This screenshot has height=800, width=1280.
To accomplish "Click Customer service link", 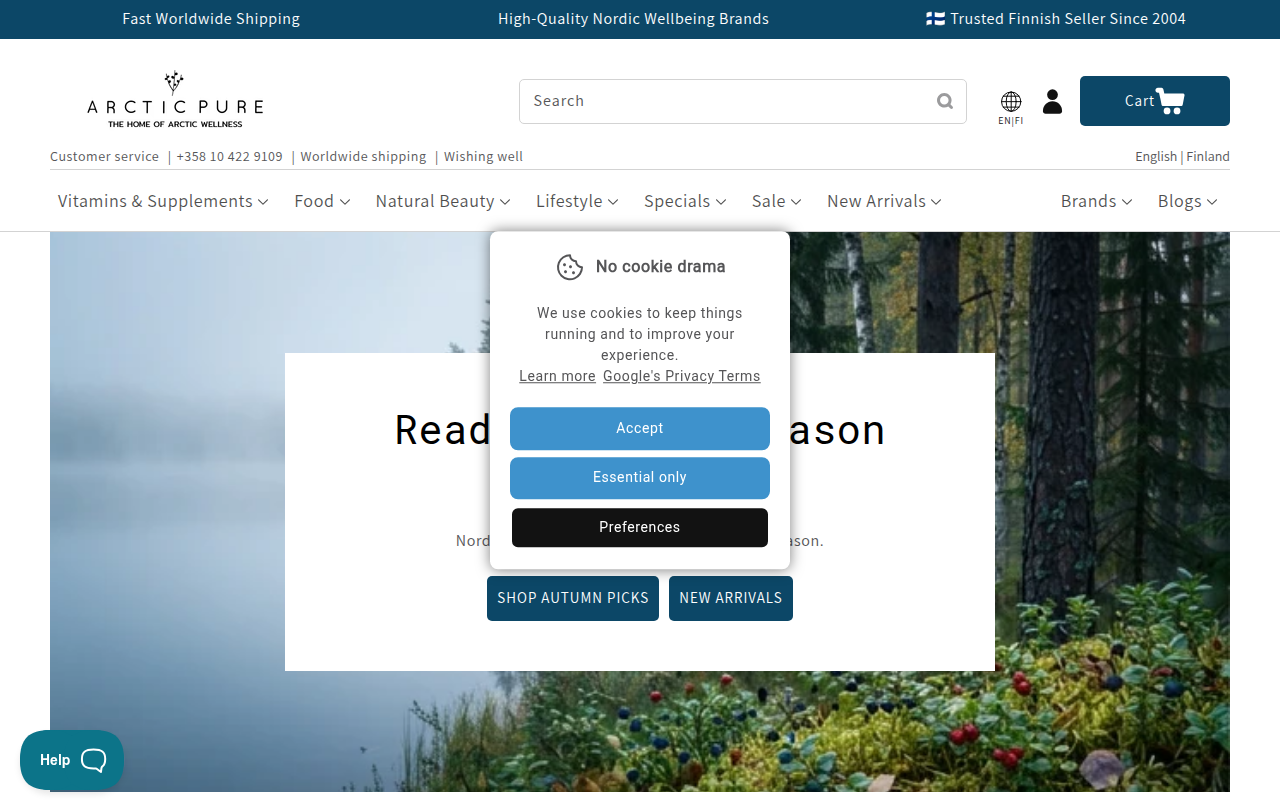I will click(104, 156).
